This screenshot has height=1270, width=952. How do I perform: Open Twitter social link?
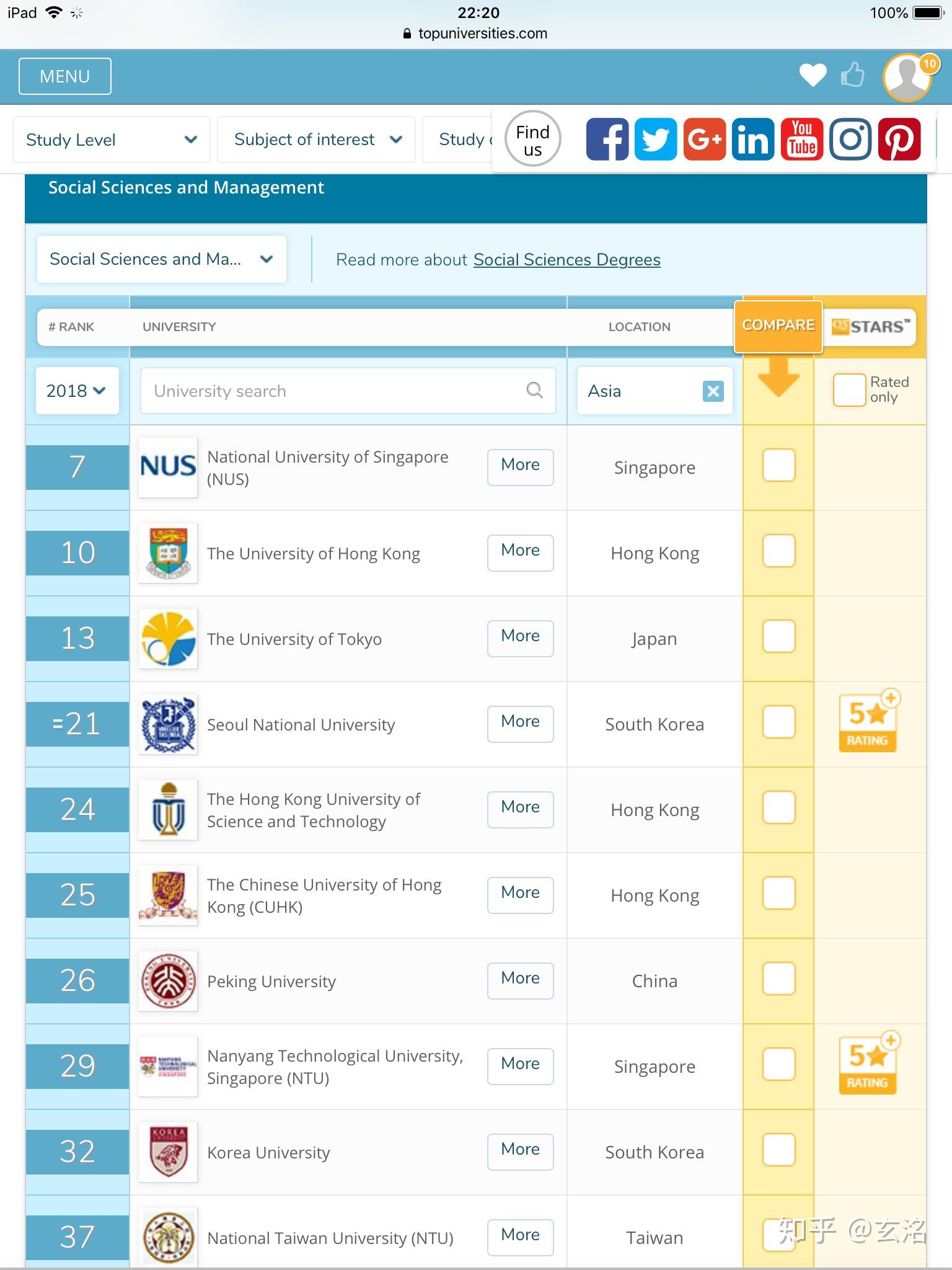656,139
